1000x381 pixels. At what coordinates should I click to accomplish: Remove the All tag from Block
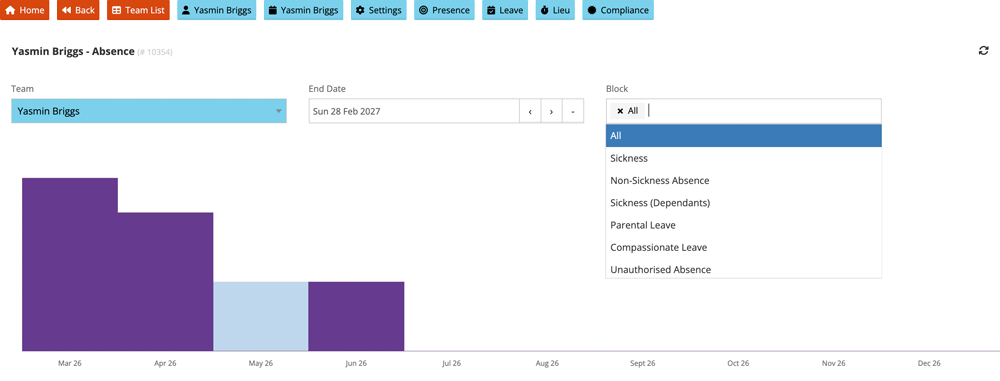620,111
